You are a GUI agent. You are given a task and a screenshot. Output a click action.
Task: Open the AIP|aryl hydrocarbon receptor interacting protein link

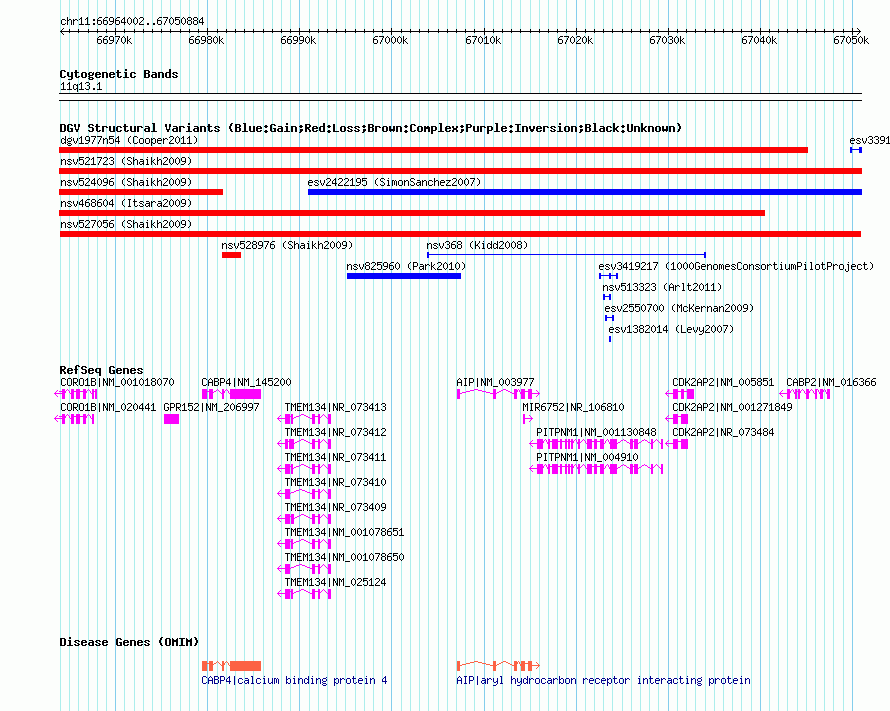click(603, 680)
